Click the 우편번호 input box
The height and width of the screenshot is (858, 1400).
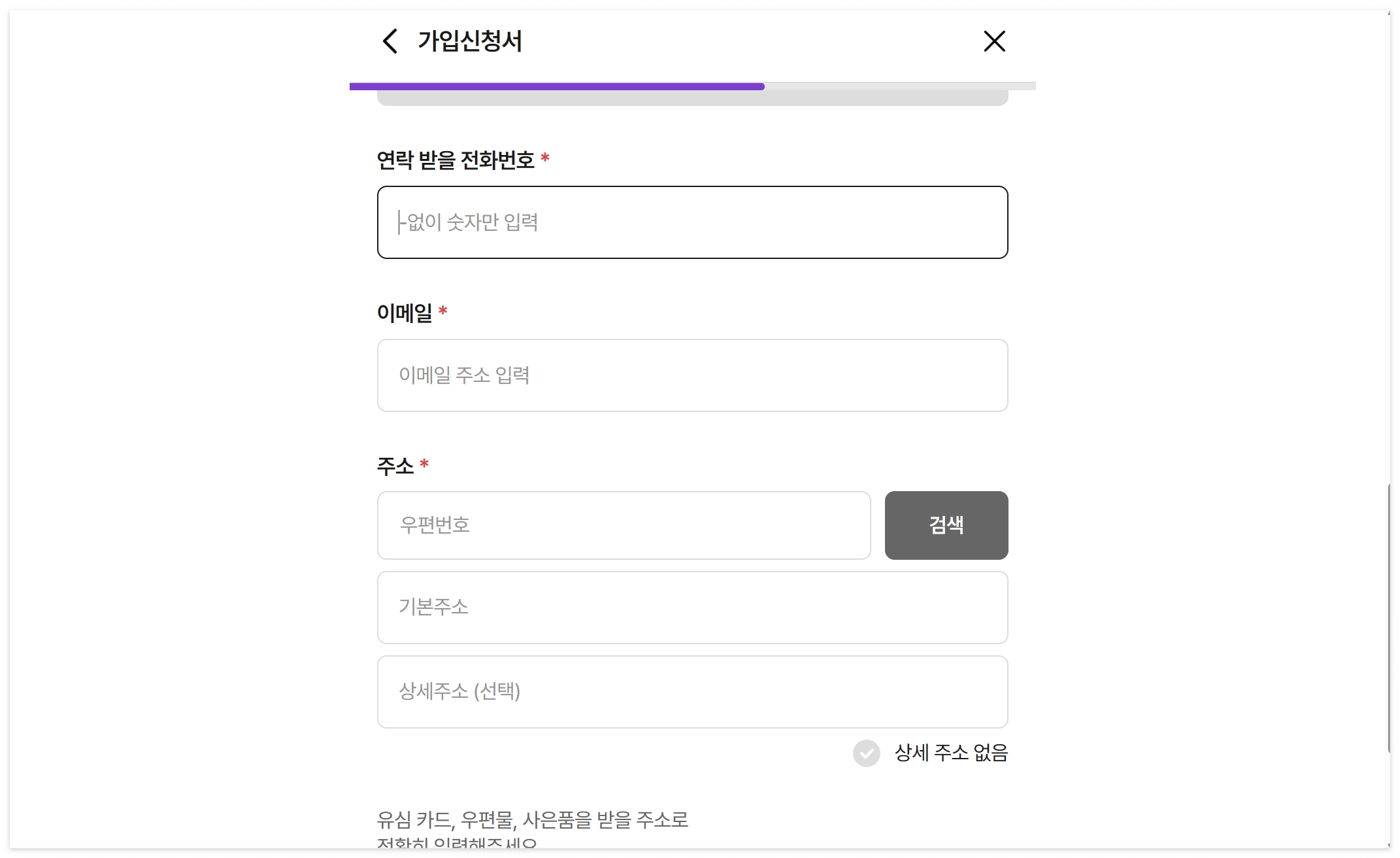point(624,525)
